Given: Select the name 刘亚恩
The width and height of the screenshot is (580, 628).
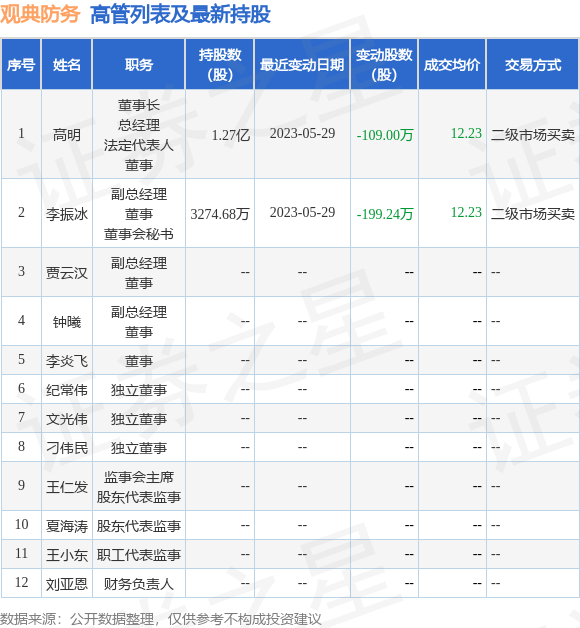Looking at the screenshot, I should tap(66, 584).
